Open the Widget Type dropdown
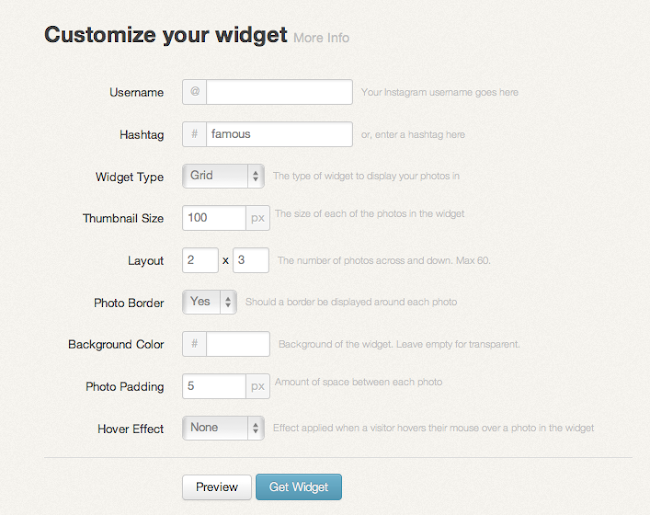This screenshot has height=515, width=650. 223,176
